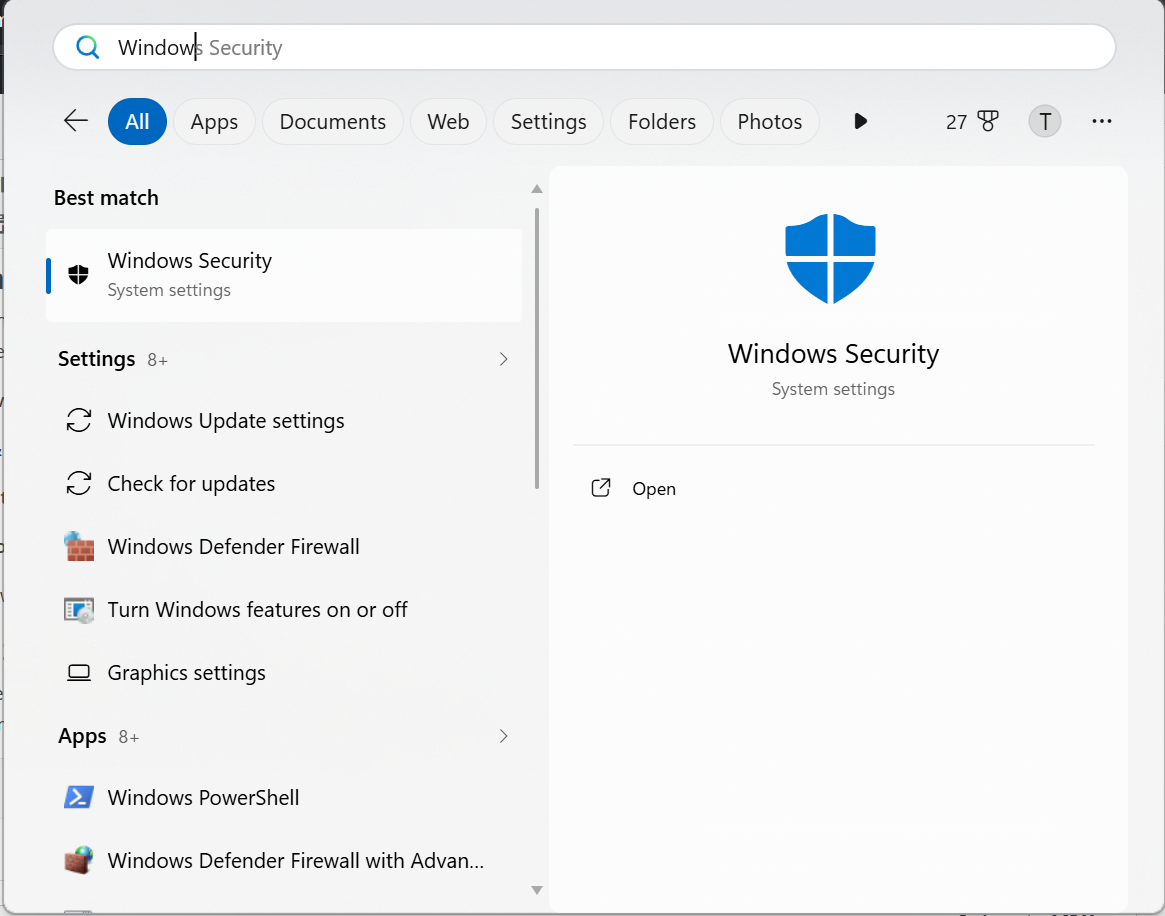Click the Apps 8+ section header
This screenshot has height=916, width=1165.
tap(99, 736)
